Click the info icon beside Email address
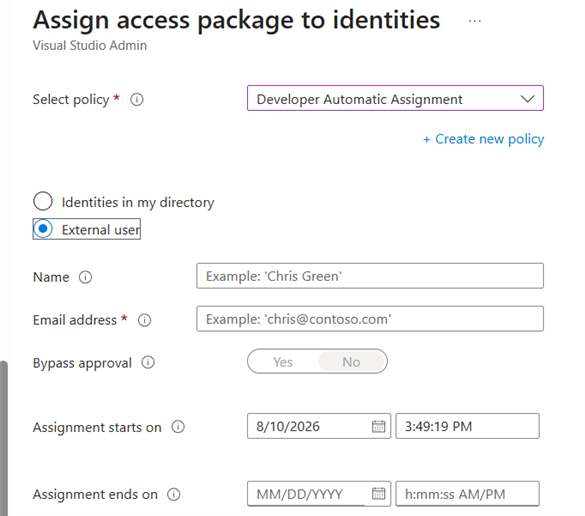Image resolution: width=585 pixels, height=516 pixels. (x=144, y=320)
